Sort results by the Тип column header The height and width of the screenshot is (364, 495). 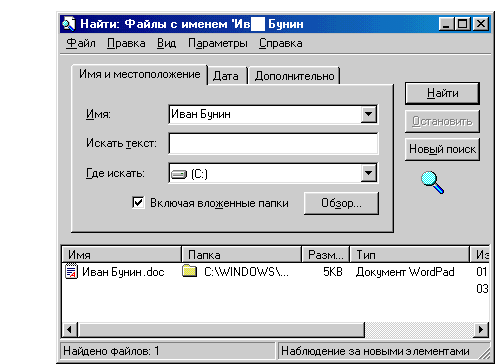tap(409, 255)
